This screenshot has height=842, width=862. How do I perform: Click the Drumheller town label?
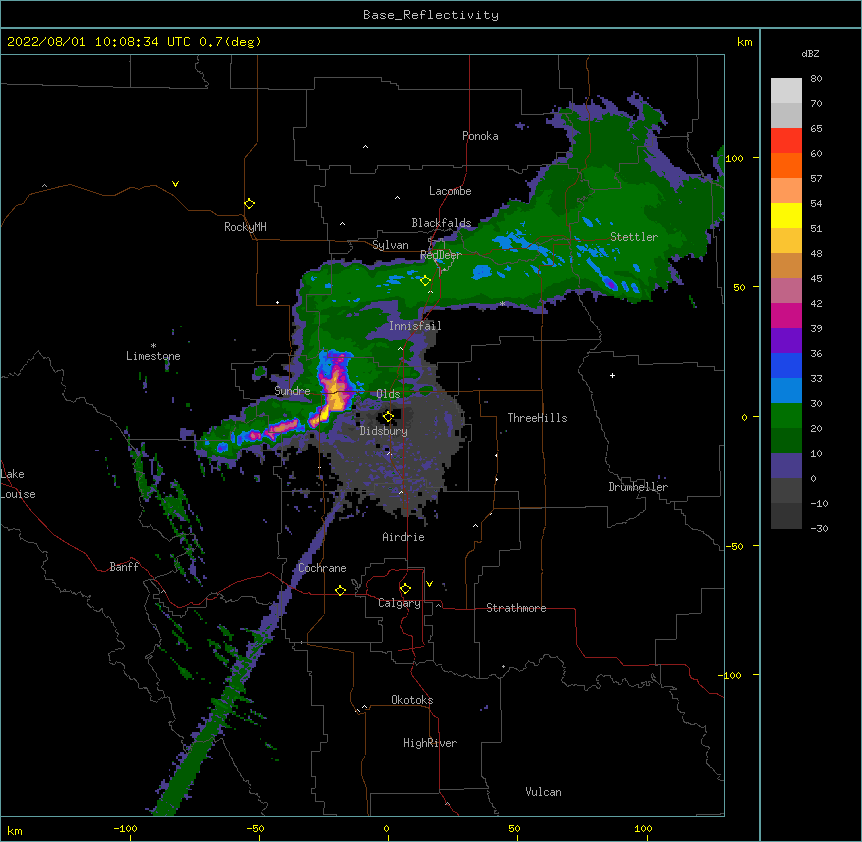tap(638, 486)
